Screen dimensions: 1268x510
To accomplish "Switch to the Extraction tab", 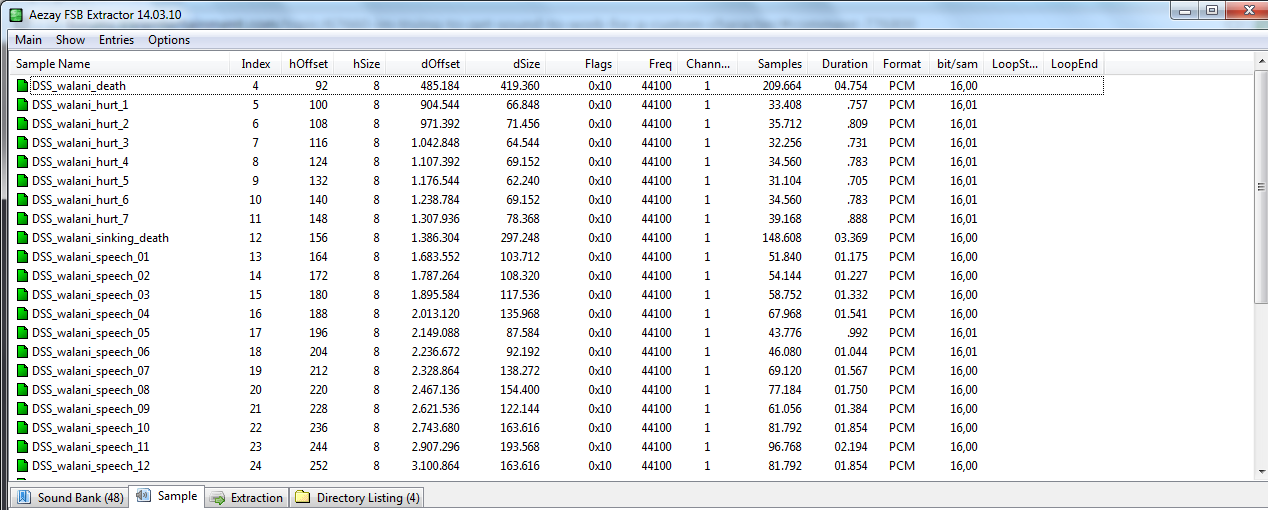I will coord(247,497).
